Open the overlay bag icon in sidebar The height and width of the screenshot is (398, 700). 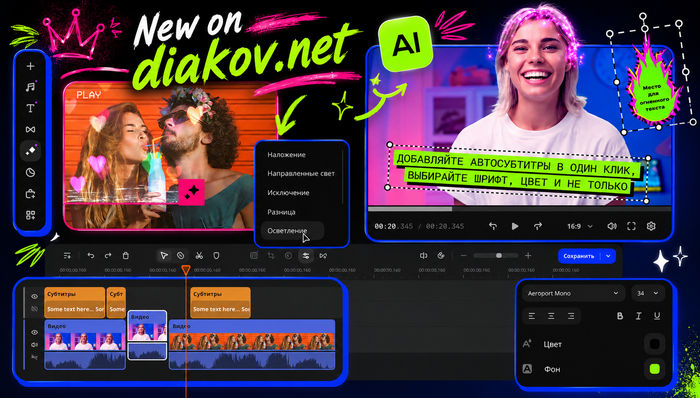click(30, 194)
